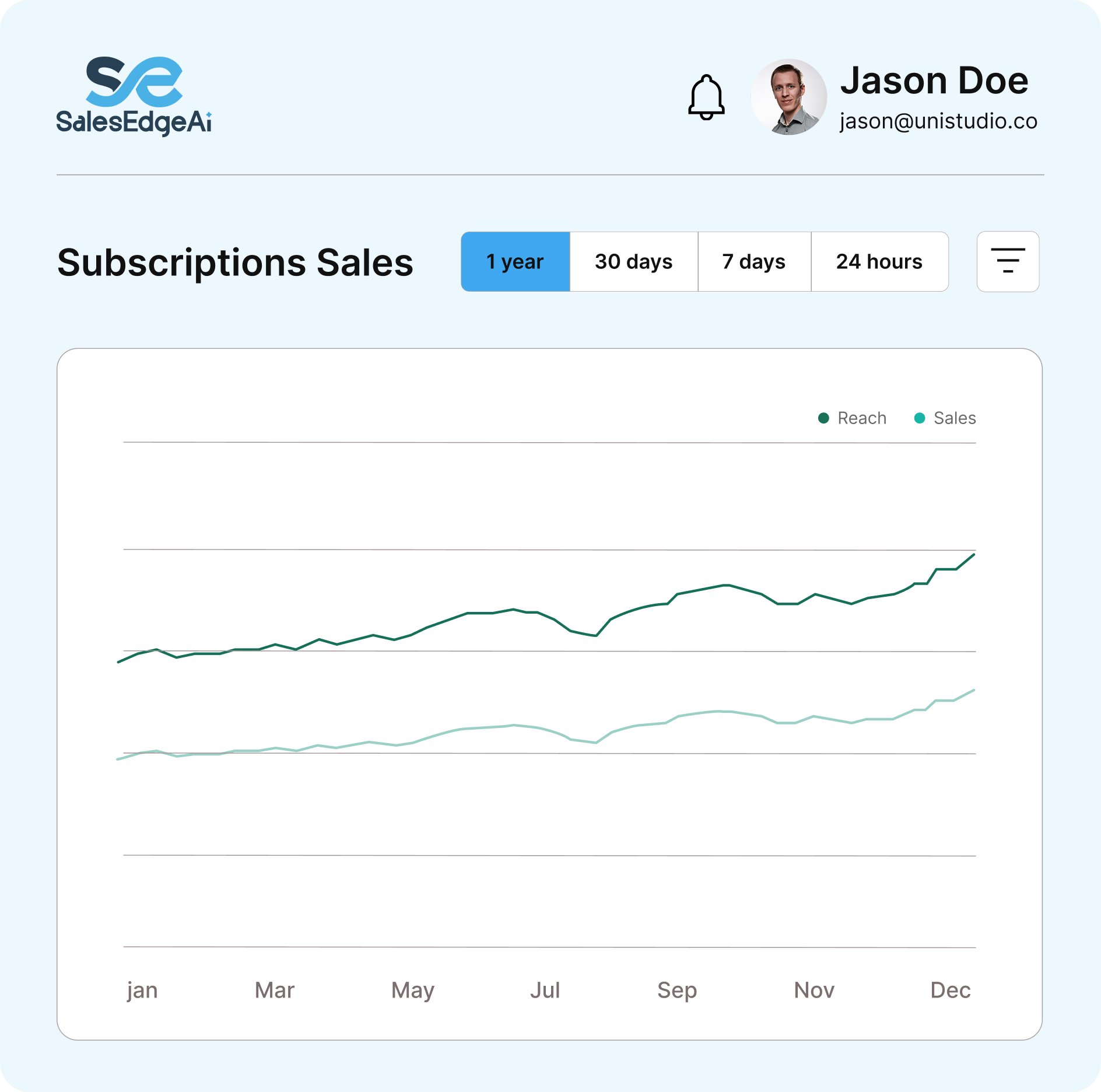The width and height of the screenshot is (1101, 1092).
Task: Open the filter options icon
Action: point(1008,261)
